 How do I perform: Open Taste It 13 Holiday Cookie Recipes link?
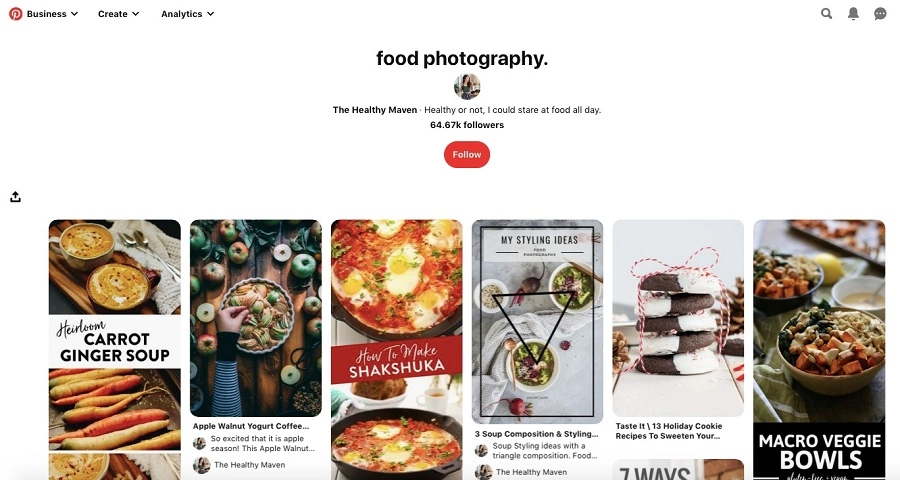[x=669, y=431]
